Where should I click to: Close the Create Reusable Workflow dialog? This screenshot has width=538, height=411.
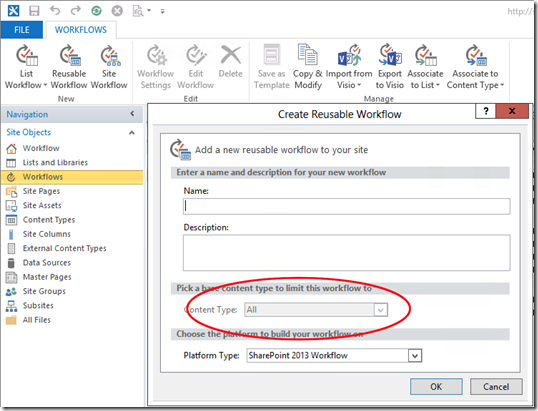click(x=512, y=111)
